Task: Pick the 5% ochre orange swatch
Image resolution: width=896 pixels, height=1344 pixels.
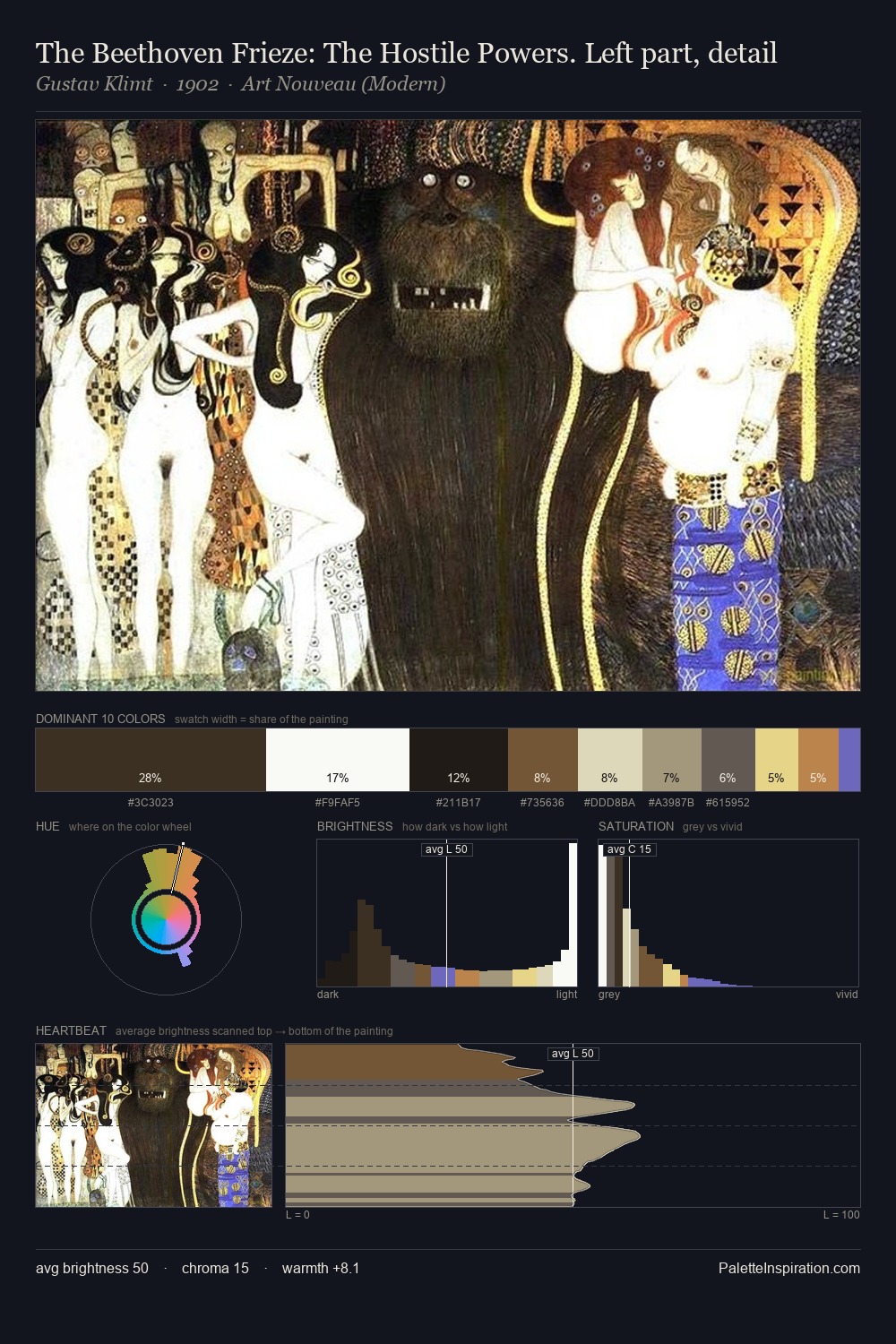Action: [x=818, y=760]
